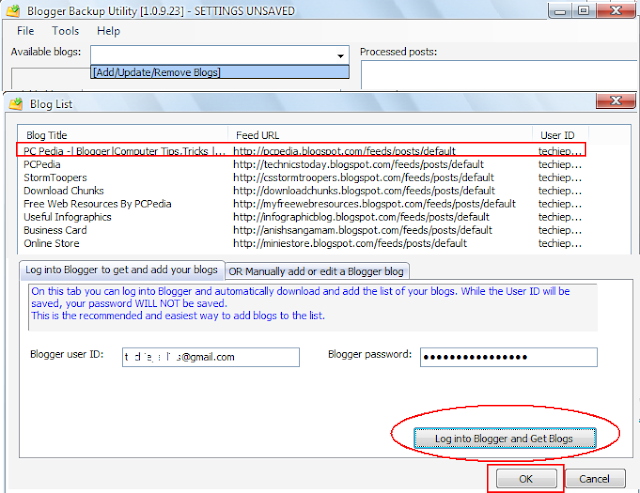Switch to Log into Blogger tab

(x=122, y=270)
